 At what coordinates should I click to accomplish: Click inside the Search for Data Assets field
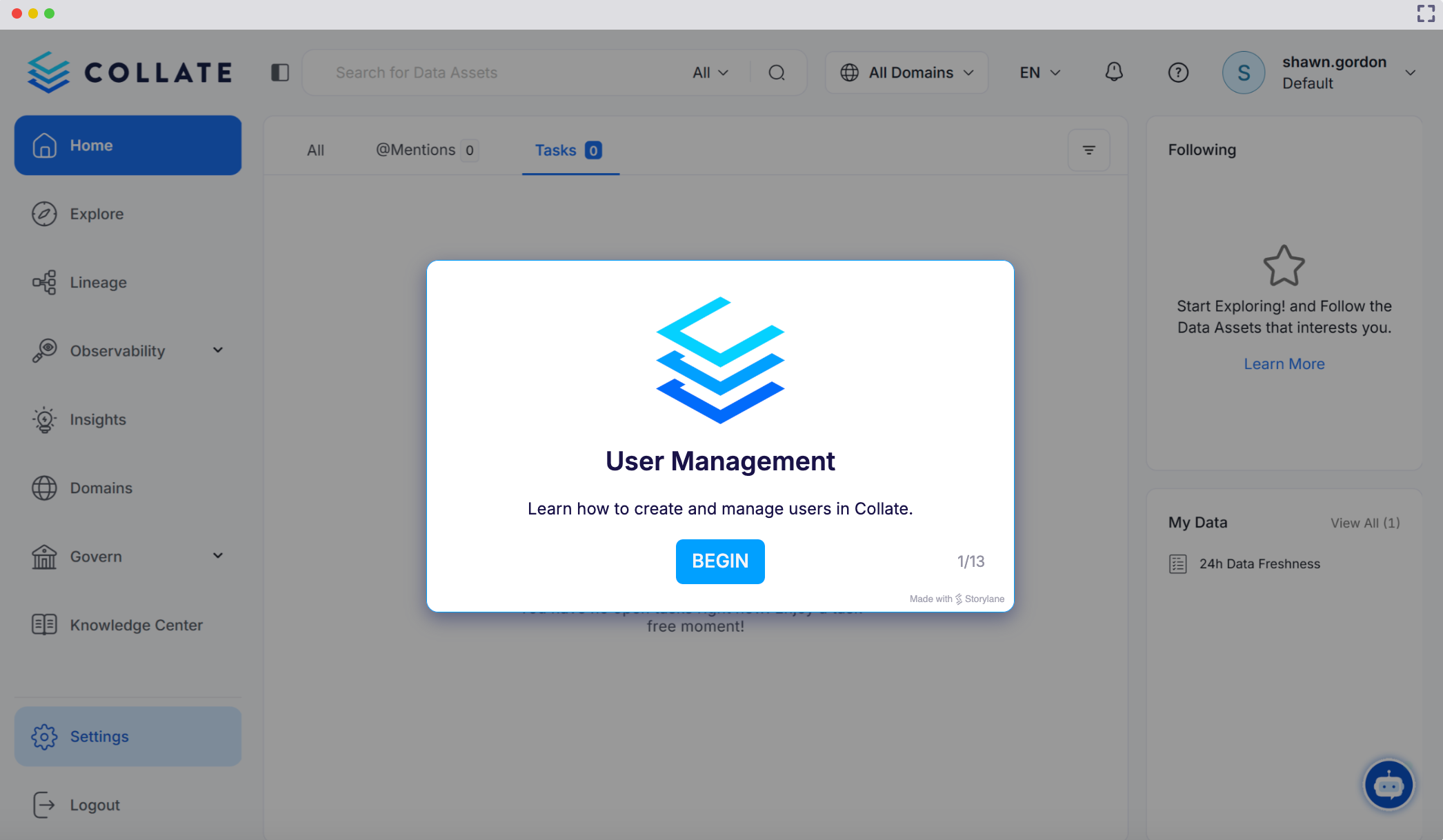[x=483, y=72]
